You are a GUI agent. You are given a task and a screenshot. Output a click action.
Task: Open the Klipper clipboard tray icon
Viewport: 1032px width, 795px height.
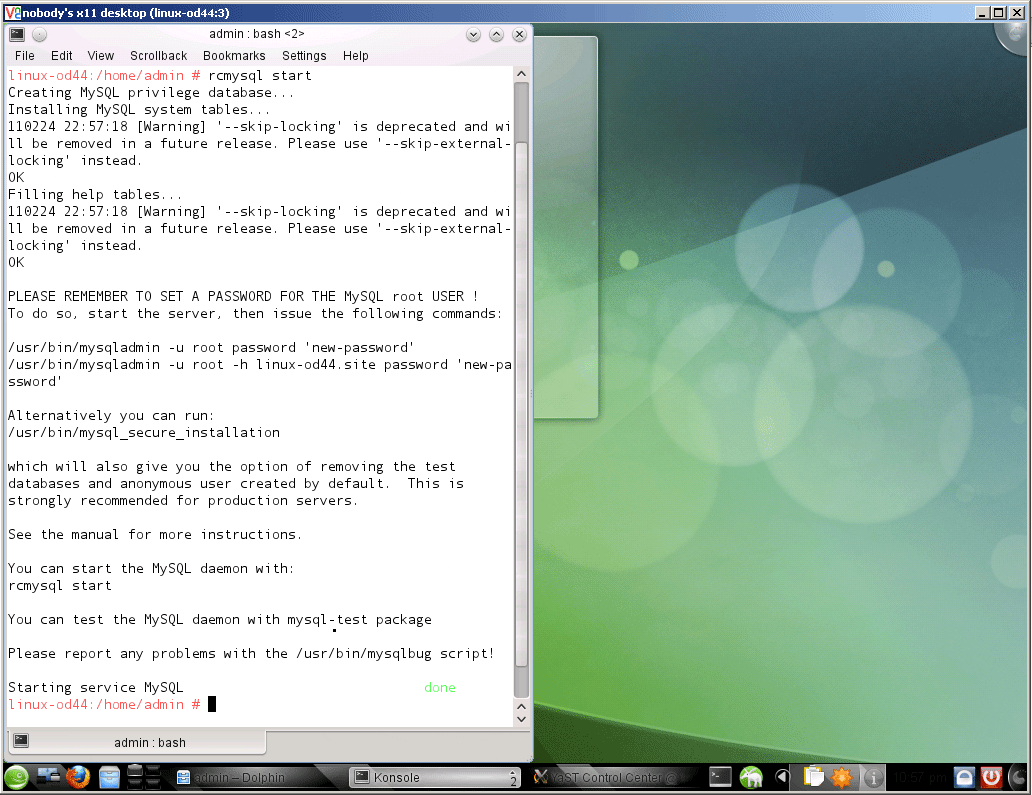[x=813, y=777]
